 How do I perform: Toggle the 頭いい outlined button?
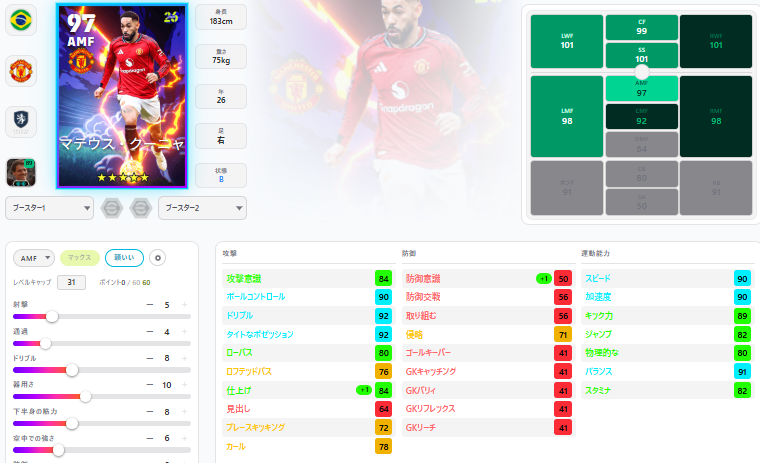124,258
